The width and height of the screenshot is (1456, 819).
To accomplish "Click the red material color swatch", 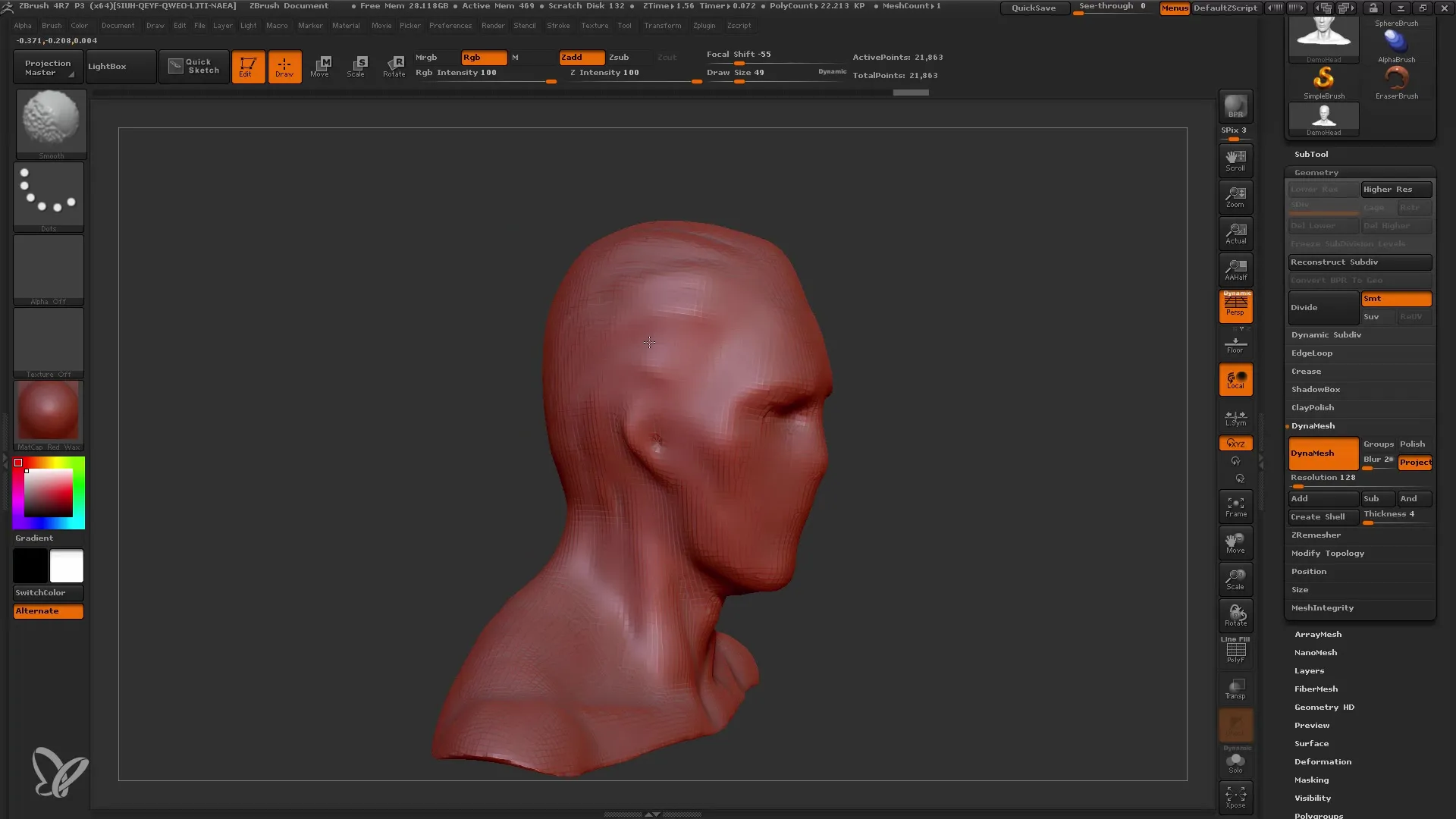I will [x=48, y=413].
